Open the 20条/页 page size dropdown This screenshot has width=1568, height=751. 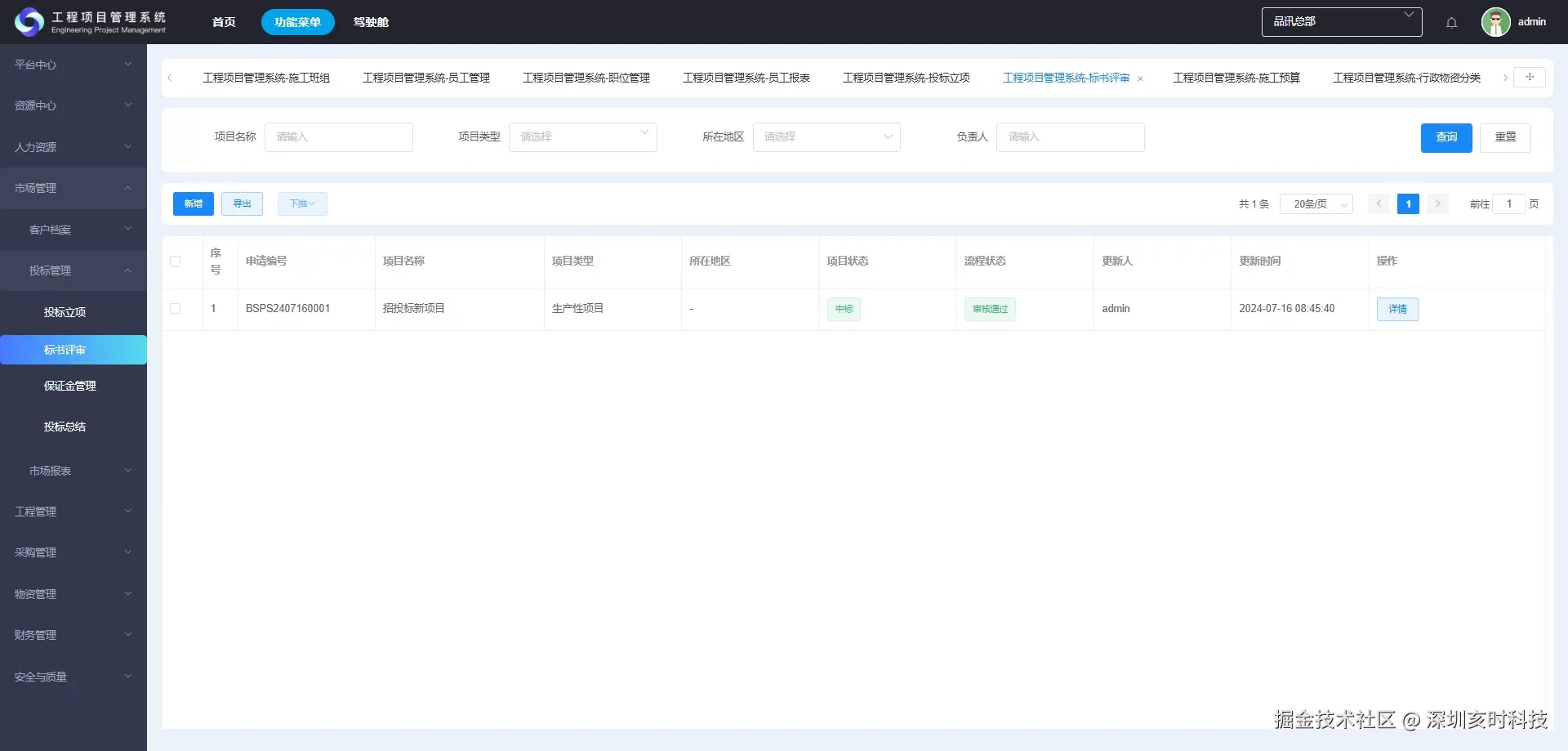coord(1316,203)
